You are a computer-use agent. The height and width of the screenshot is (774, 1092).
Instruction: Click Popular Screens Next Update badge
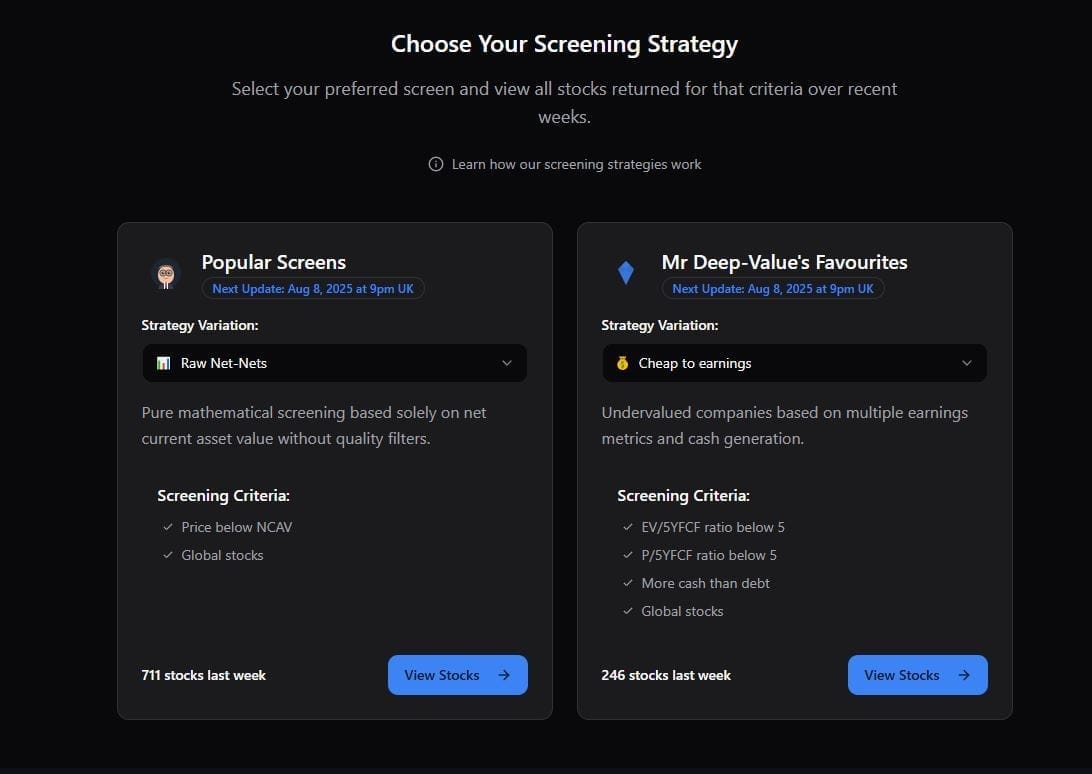[313, 288]
